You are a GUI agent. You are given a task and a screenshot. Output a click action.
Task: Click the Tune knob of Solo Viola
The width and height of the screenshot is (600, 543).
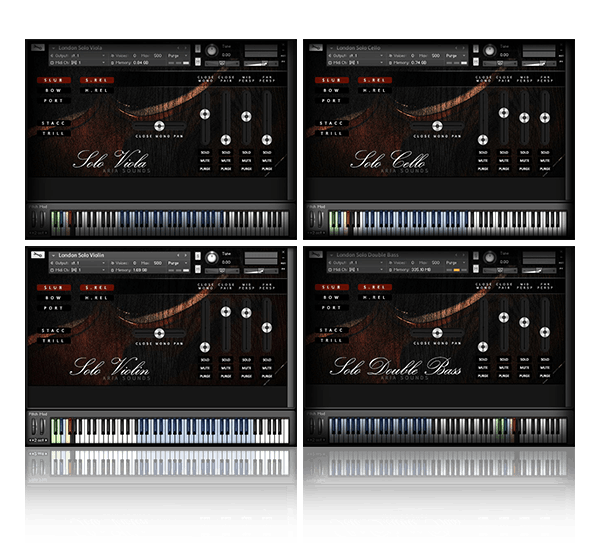tap(212, 50)
